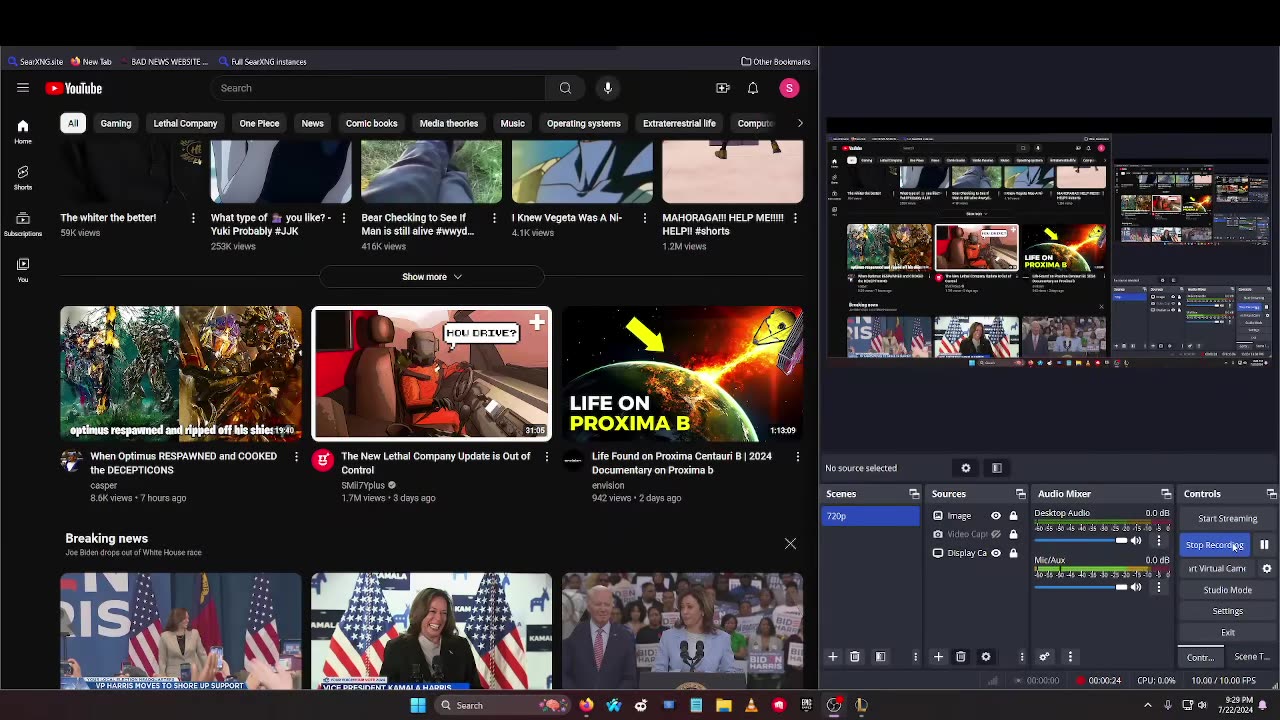Screen dimensions: 1280x720
Task: Open the Full SearXNG instances bookmark
Action: point(262,62)
